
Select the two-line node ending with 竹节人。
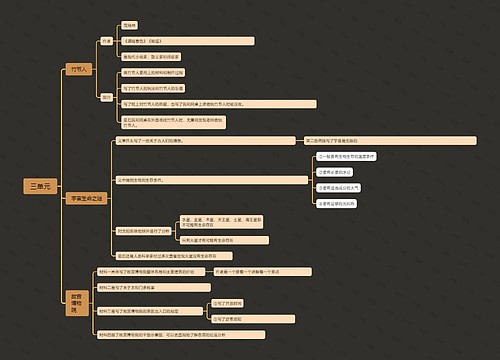(x=173, y=122)
